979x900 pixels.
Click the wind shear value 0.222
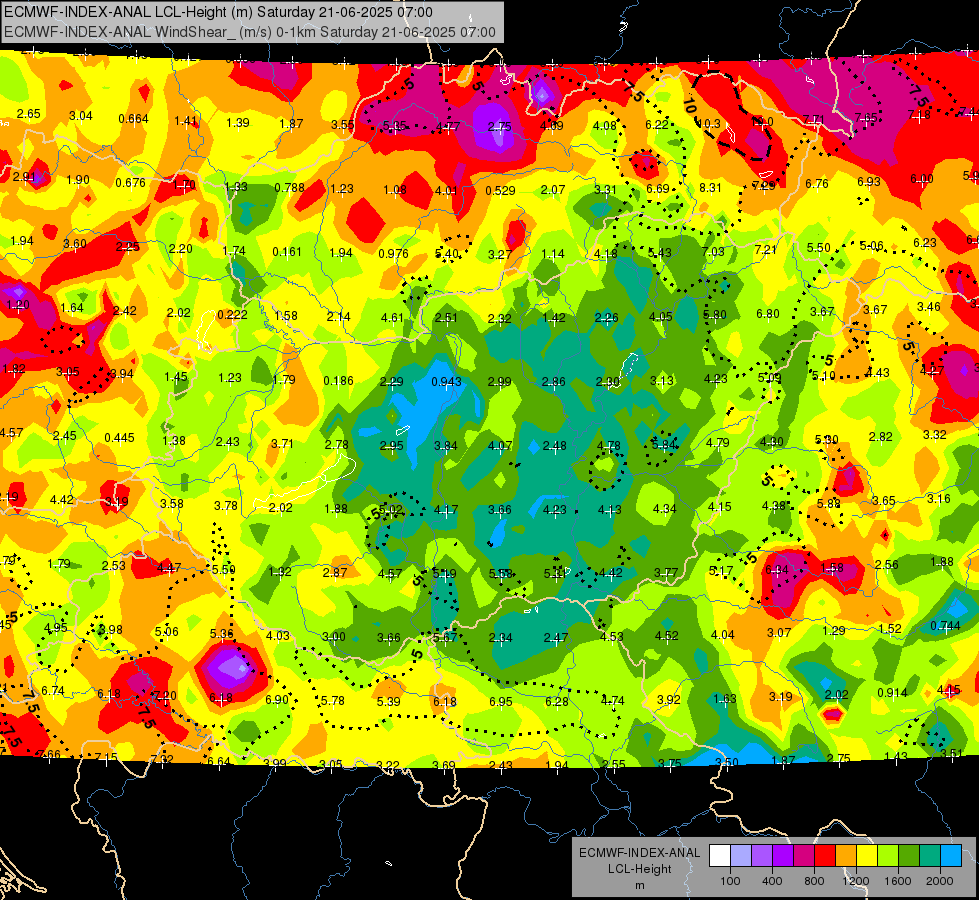232,315
